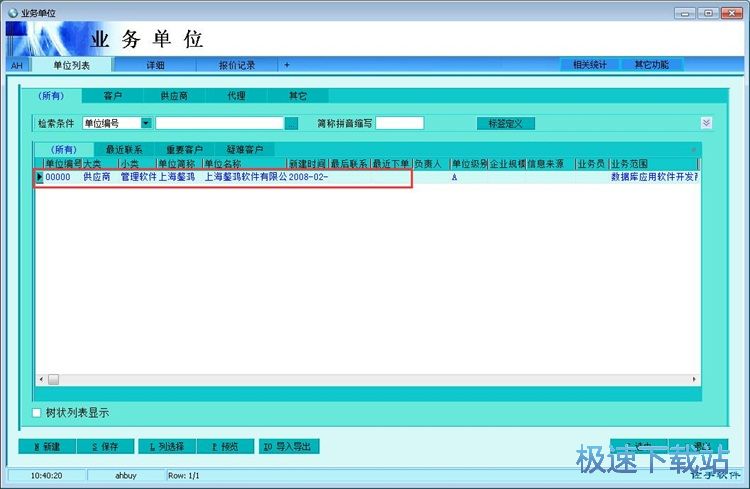This screenshot has height=489, width=750.
Task: Filter by the 其它 category tab
Action: (298, 96)
